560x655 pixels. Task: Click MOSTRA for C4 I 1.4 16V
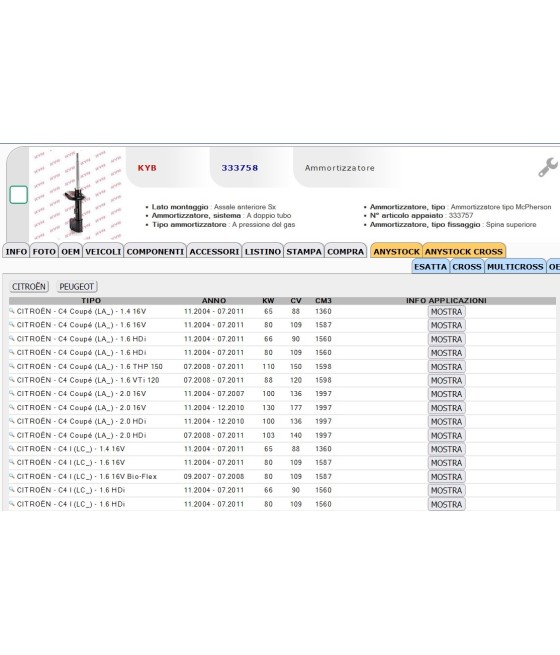pyautogui.click(x=446, y=449)
